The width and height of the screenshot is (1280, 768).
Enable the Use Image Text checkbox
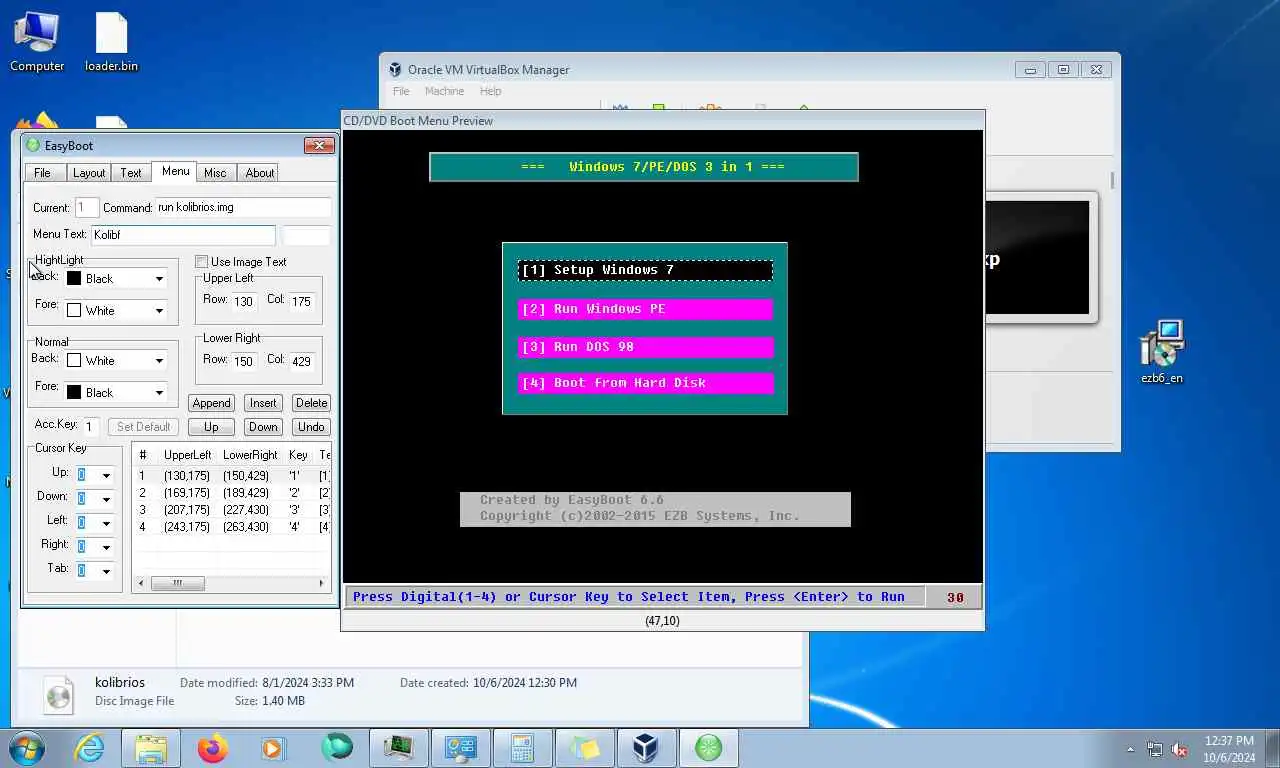pyautogui.click(x=202, y=262)
